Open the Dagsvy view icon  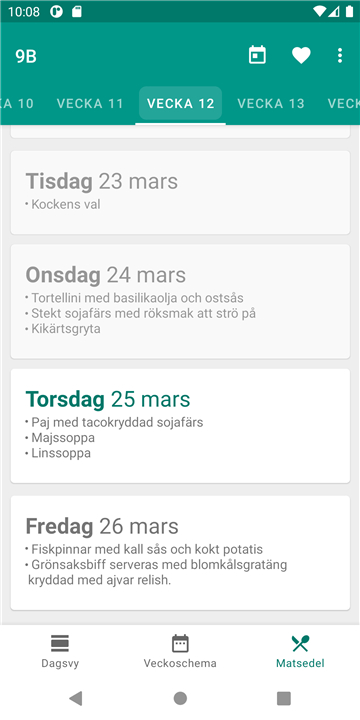tap(60, 643)
